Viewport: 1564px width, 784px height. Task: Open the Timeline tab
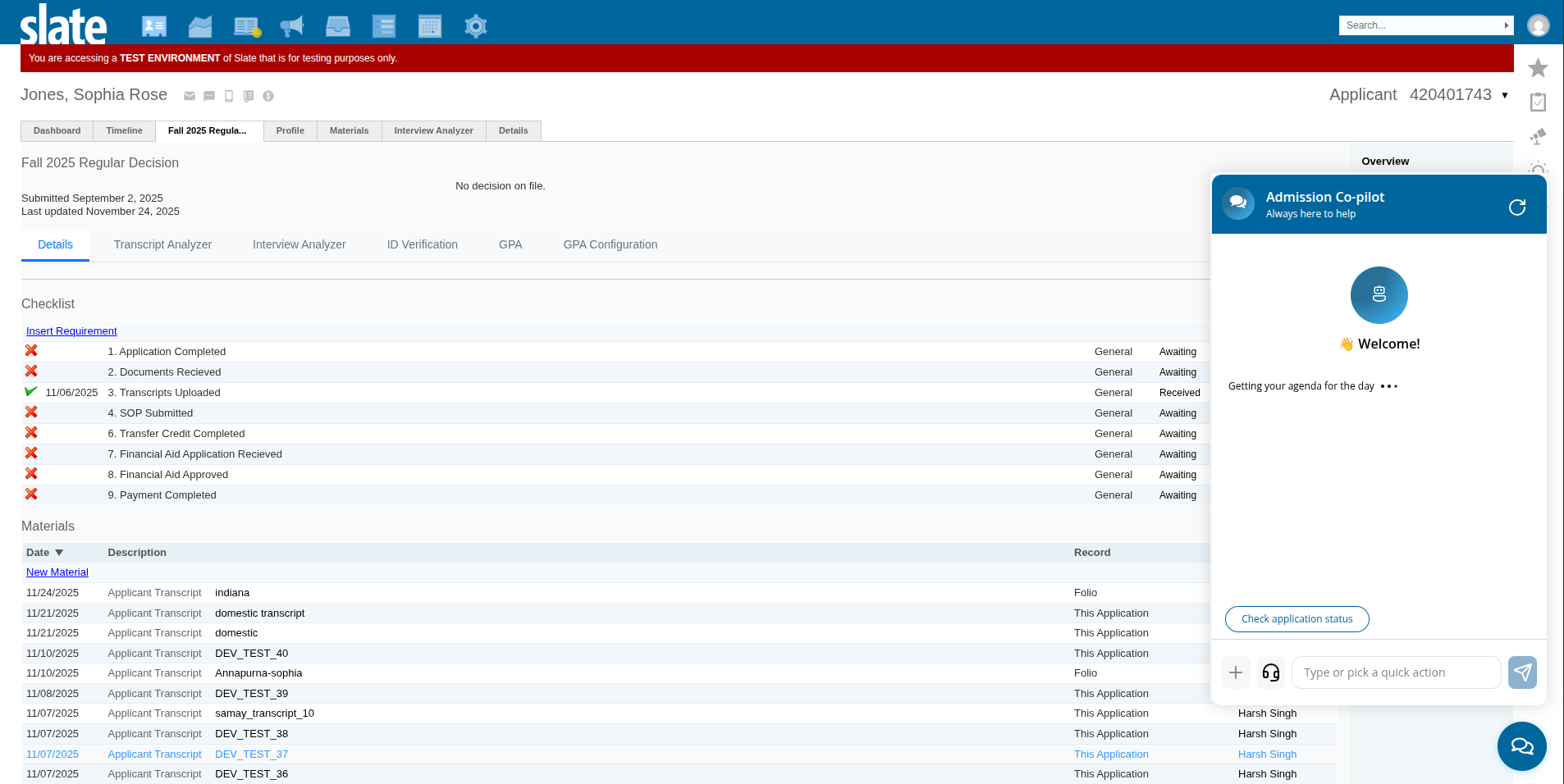pos(124,130)
